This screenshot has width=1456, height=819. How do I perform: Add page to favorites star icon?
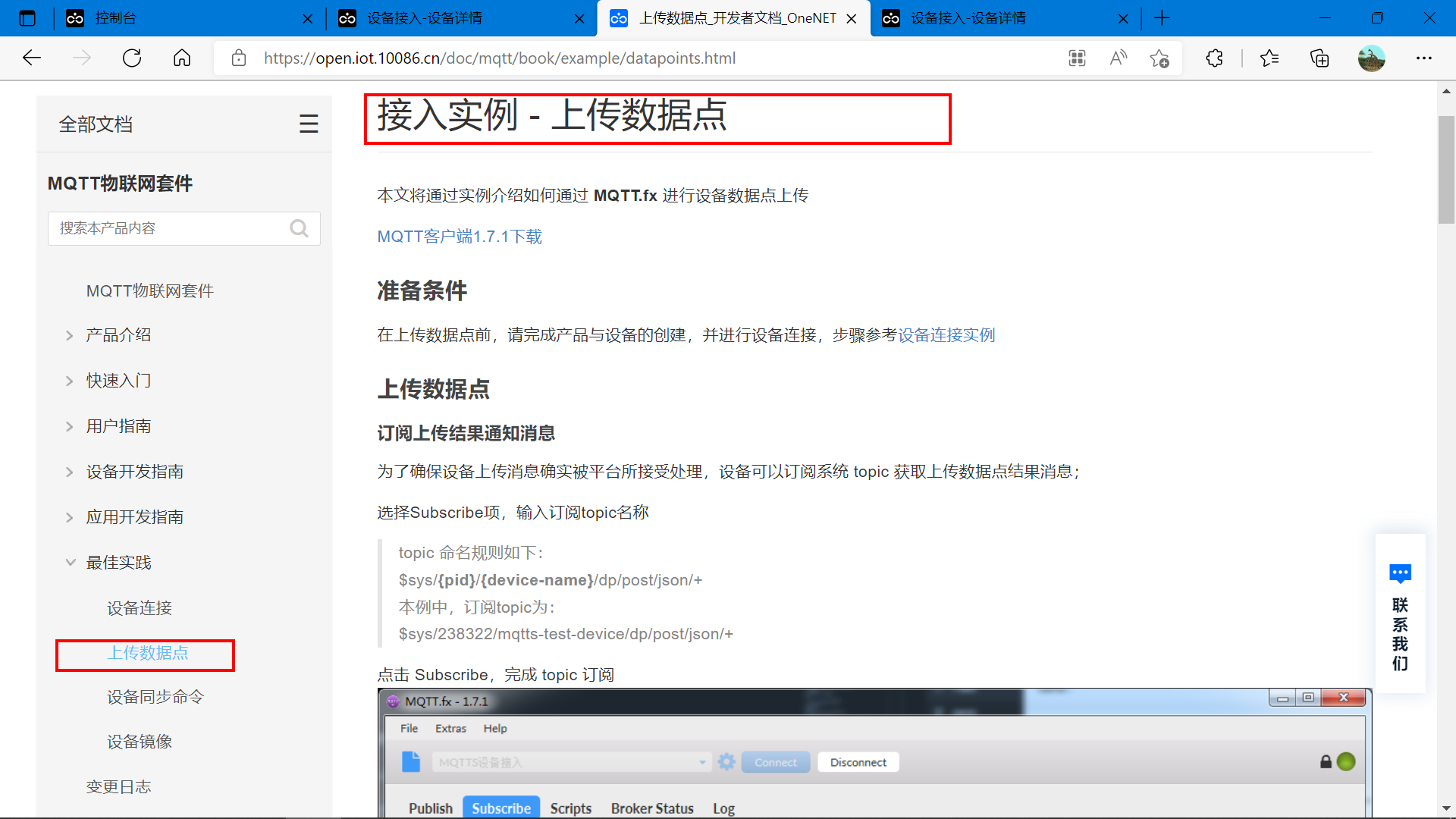1159,58
